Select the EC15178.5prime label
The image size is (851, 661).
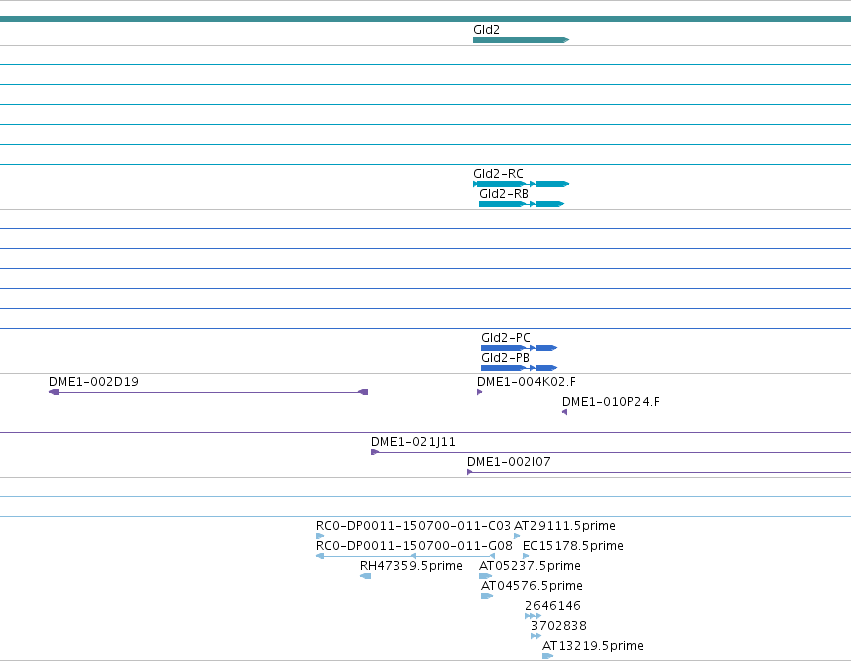pyautogui.click(x=573, y=546)
